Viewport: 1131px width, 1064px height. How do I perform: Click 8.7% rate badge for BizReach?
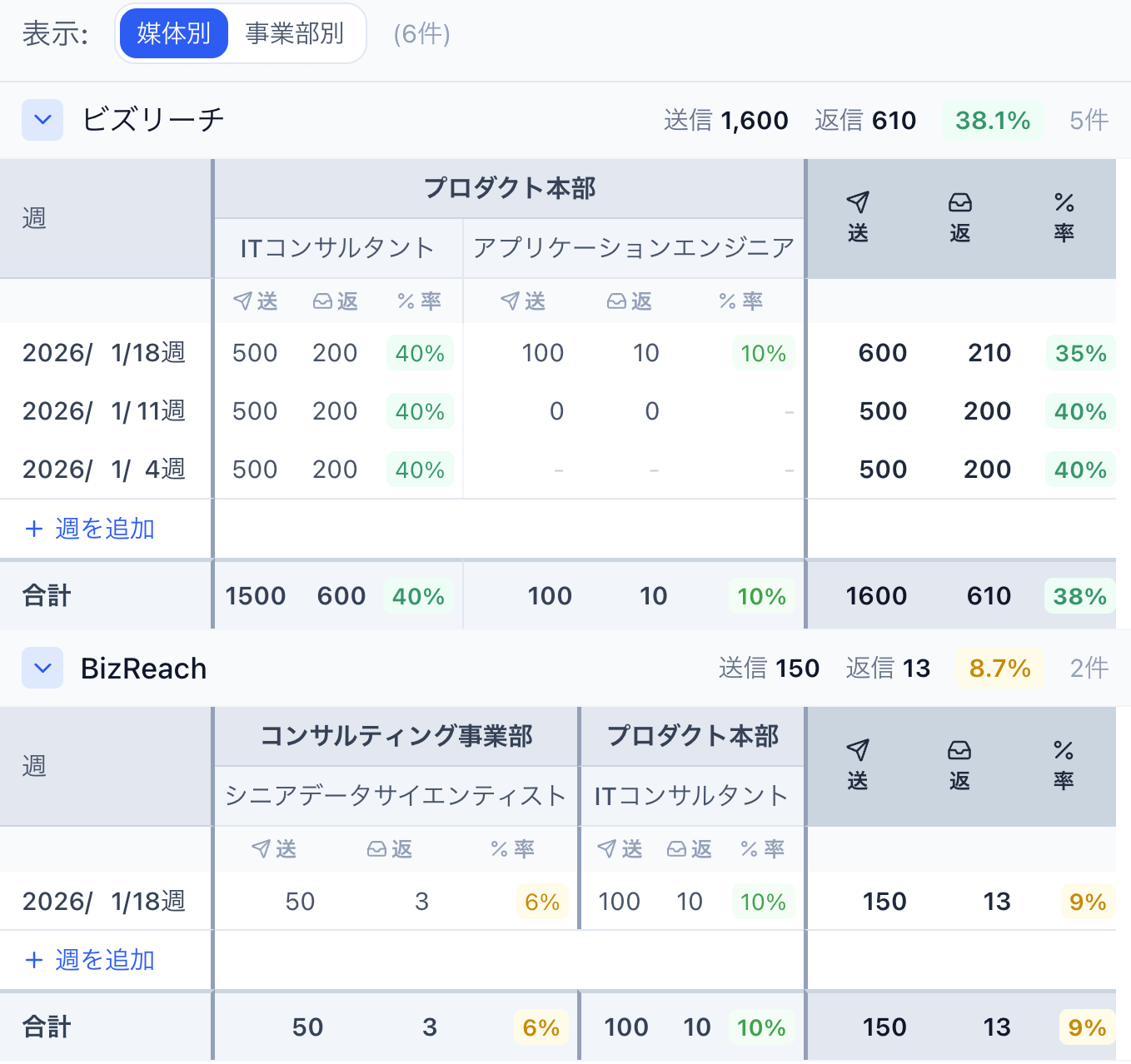tap(999, 669)
